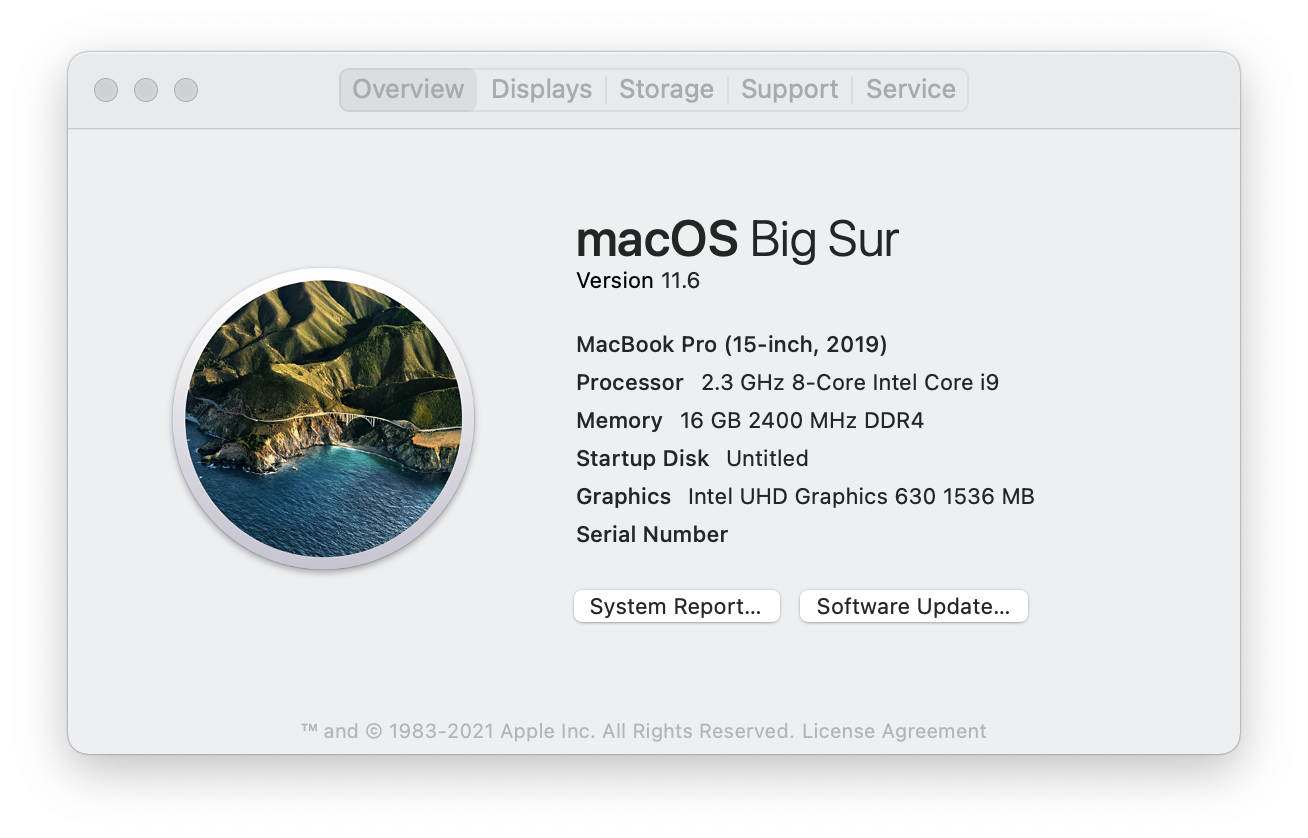Viewport: 1308px width, 838px height.
Task: Click the Version 11.6 text
Action: [x=638, y=281]
